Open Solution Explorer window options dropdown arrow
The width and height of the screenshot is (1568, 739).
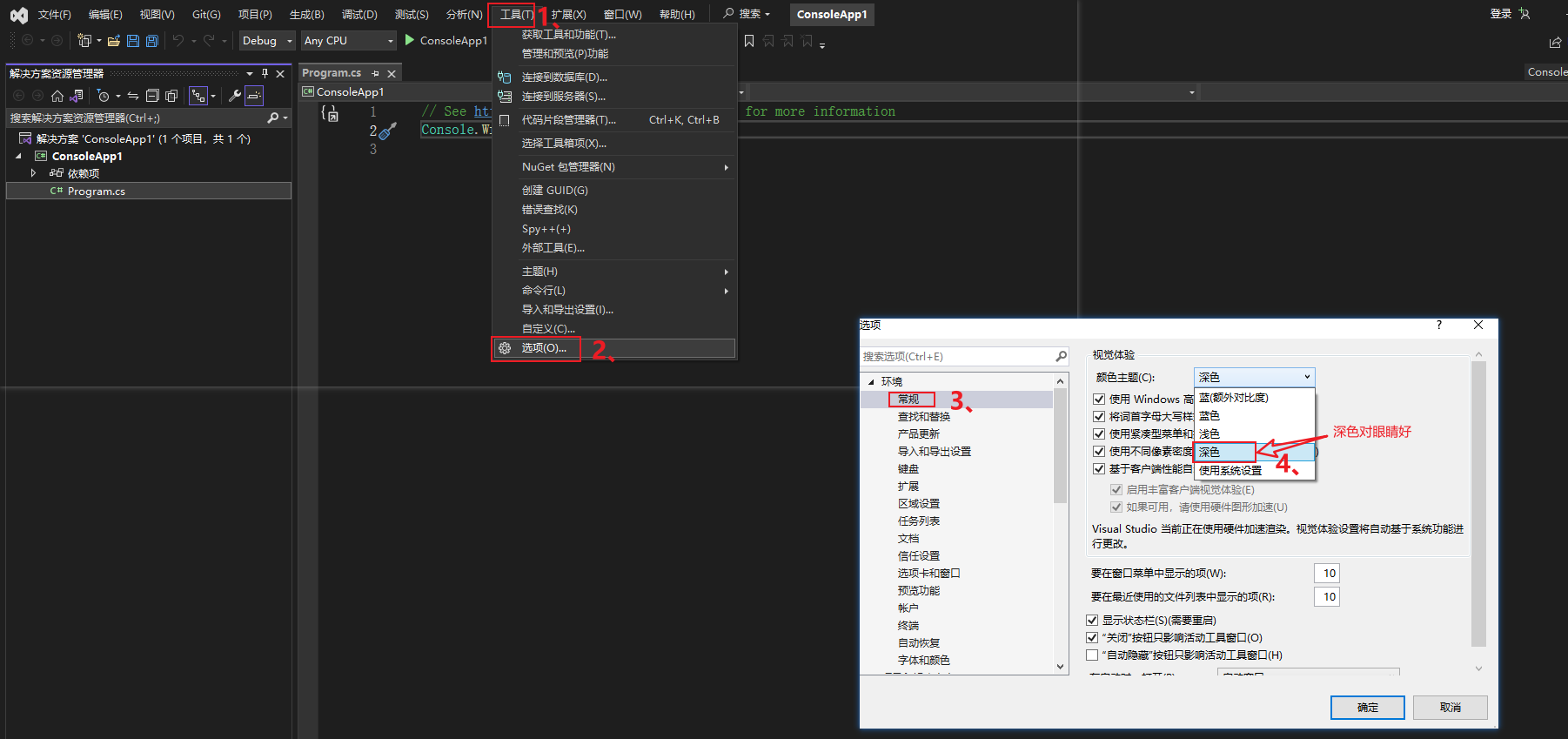pos(250,73)
